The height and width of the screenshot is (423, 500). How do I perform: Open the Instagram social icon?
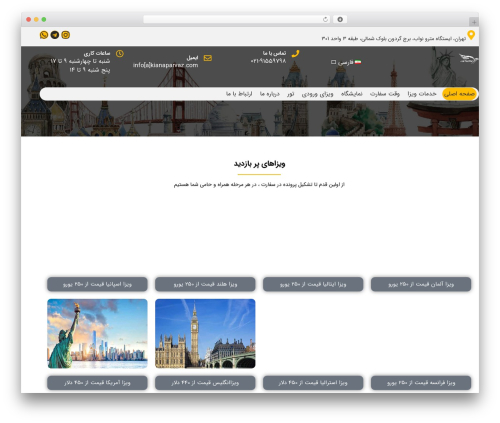66,35
